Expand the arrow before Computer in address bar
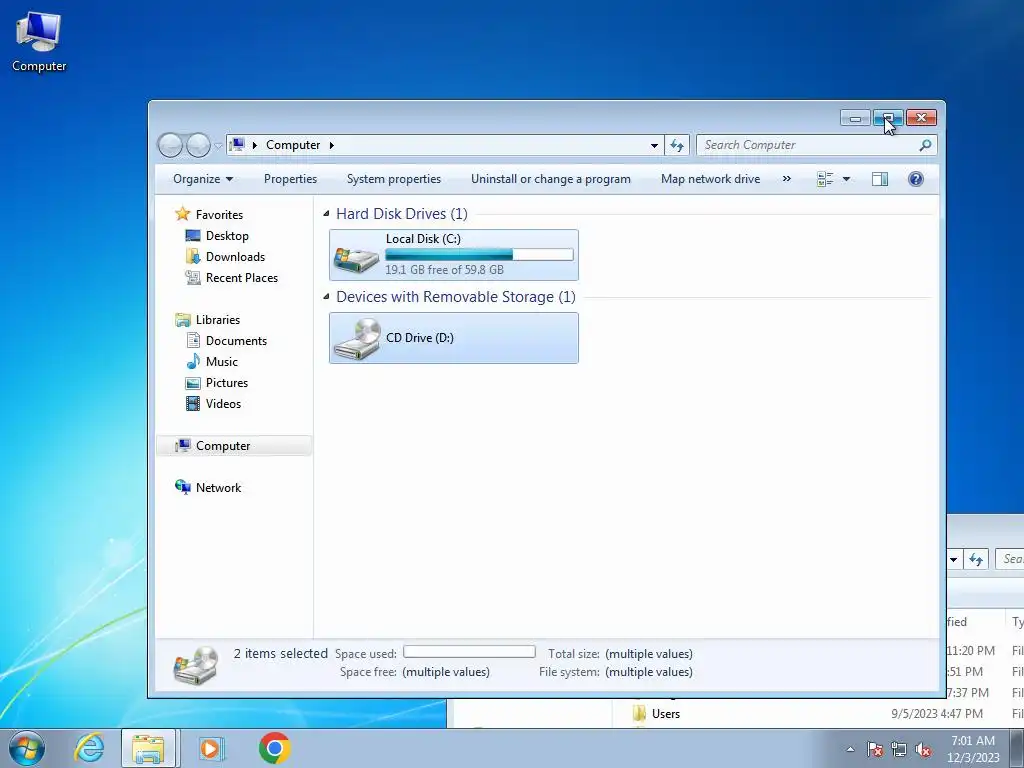 pyautogui.click(x=255, y=145)
